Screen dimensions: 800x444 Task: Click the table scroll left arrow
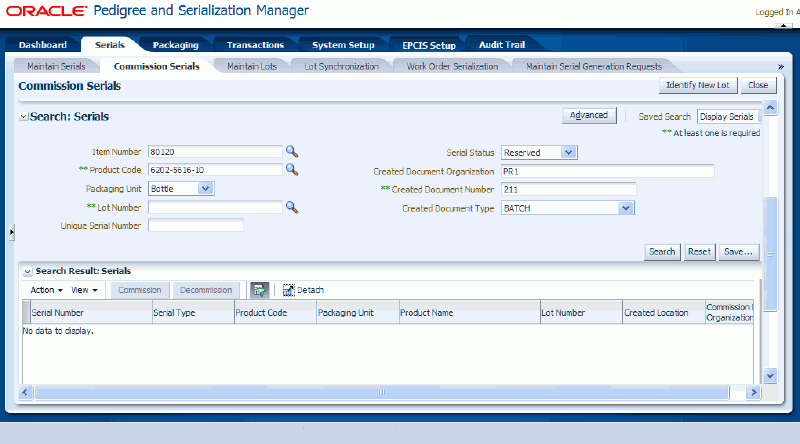pyautogui.click(x=26, y=392)
